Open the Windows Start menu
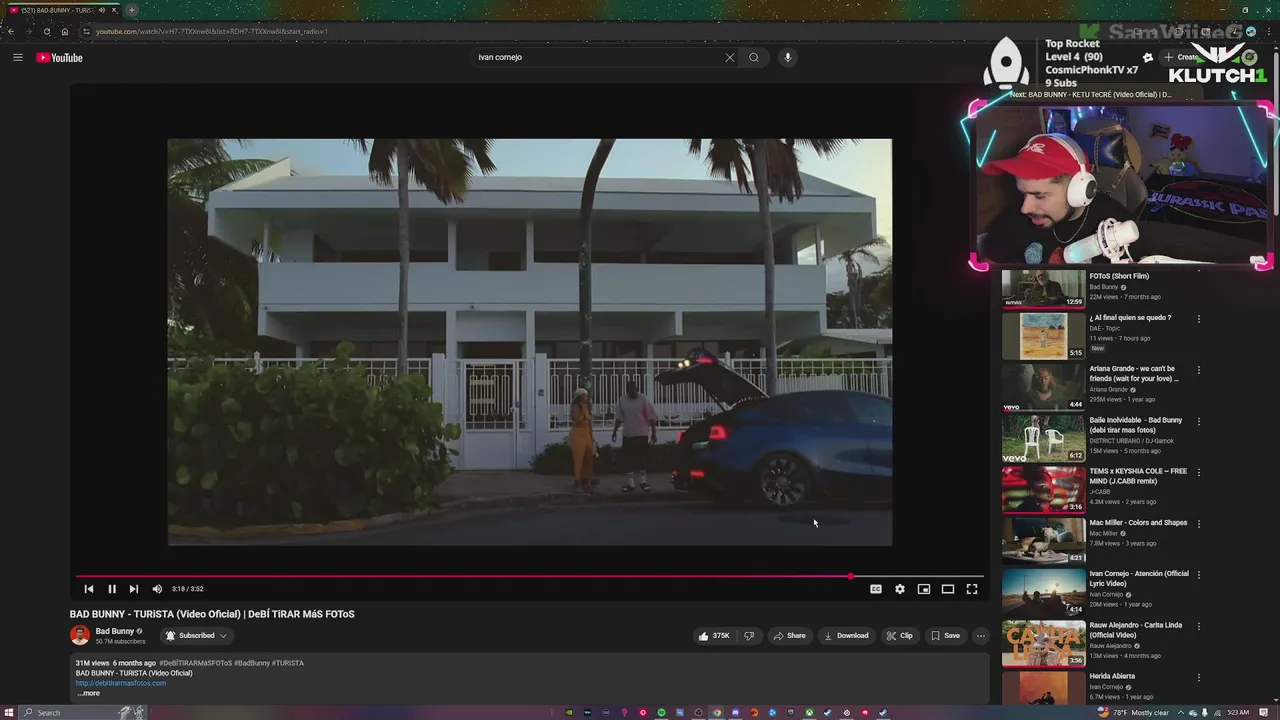This screenshot has height=720, width=1280. click(x=9, y=713)
